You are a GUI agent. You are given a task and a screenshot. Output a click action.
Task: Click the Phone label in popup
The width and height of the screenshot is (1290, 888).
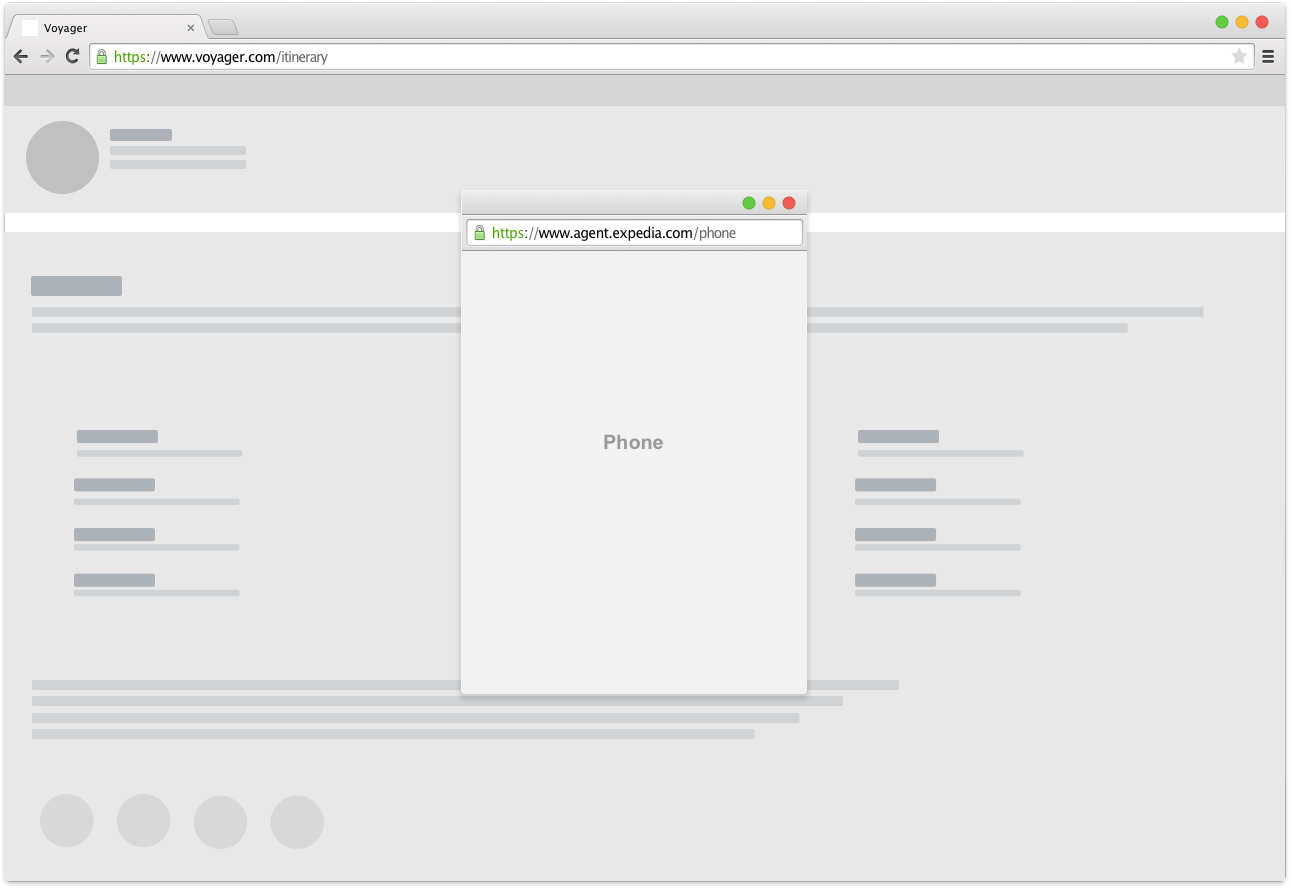(633, 442)
